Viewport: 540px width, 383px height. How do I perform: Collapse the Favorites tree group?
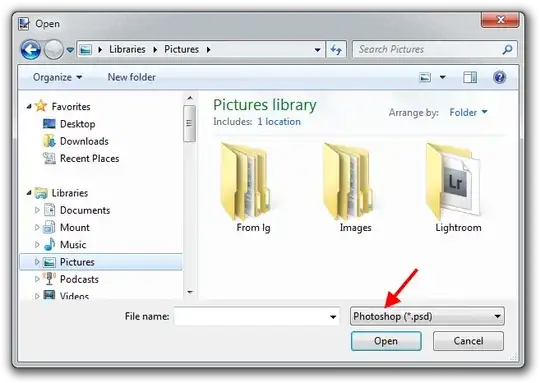[29, 107]
